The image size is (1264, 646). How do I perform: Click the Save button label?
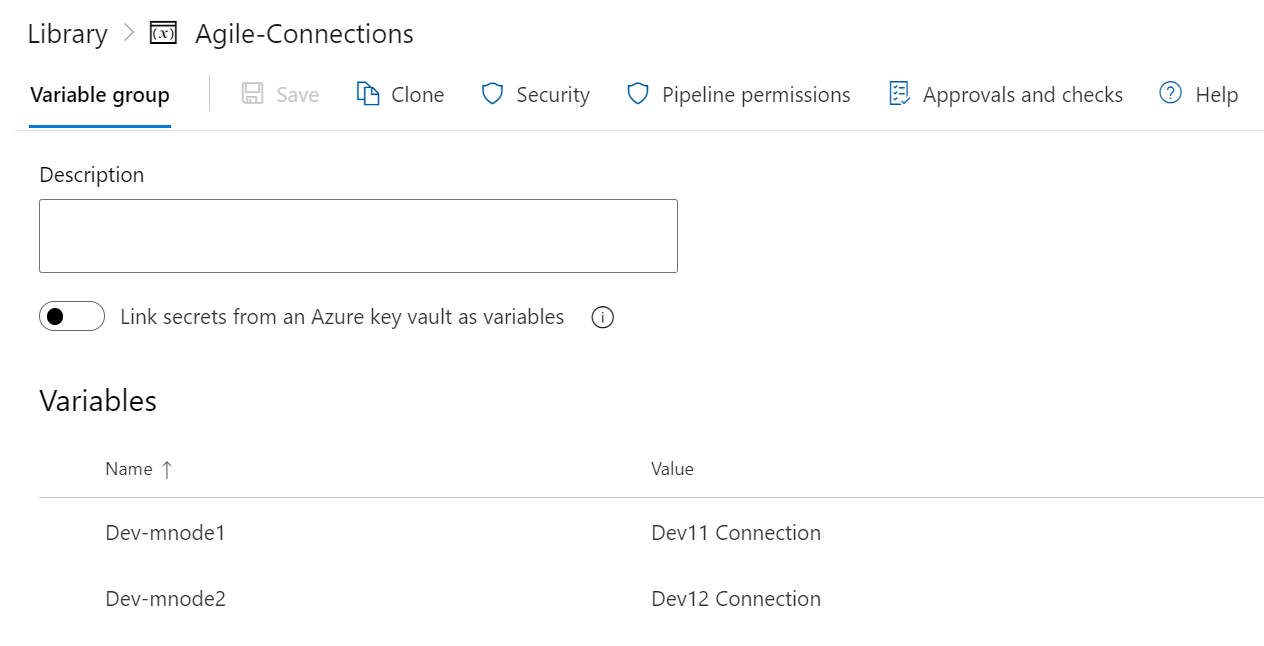coord(297,95)
